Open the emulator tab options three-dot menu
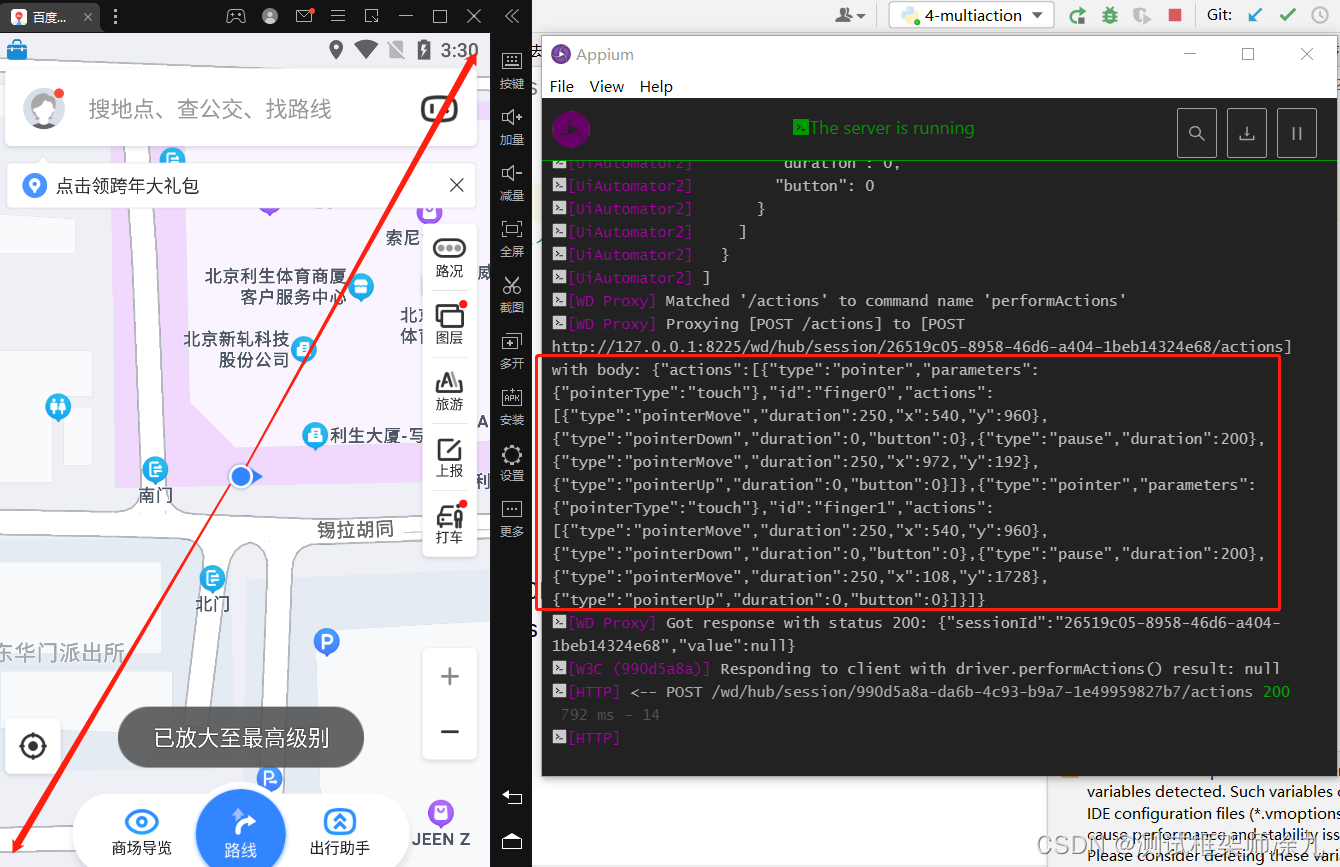 pyautogui.click(x=116, y=16)
